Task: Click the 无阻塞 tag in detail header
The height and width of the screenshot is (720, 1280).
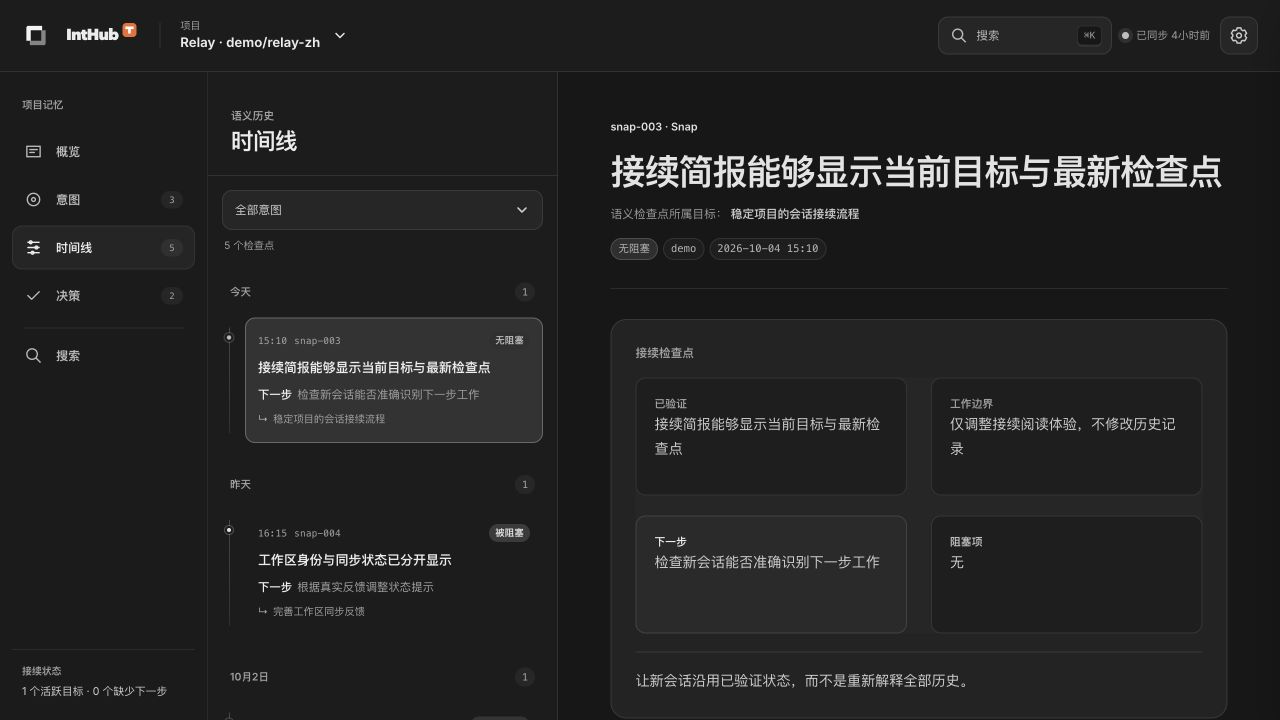Action: 634,249
